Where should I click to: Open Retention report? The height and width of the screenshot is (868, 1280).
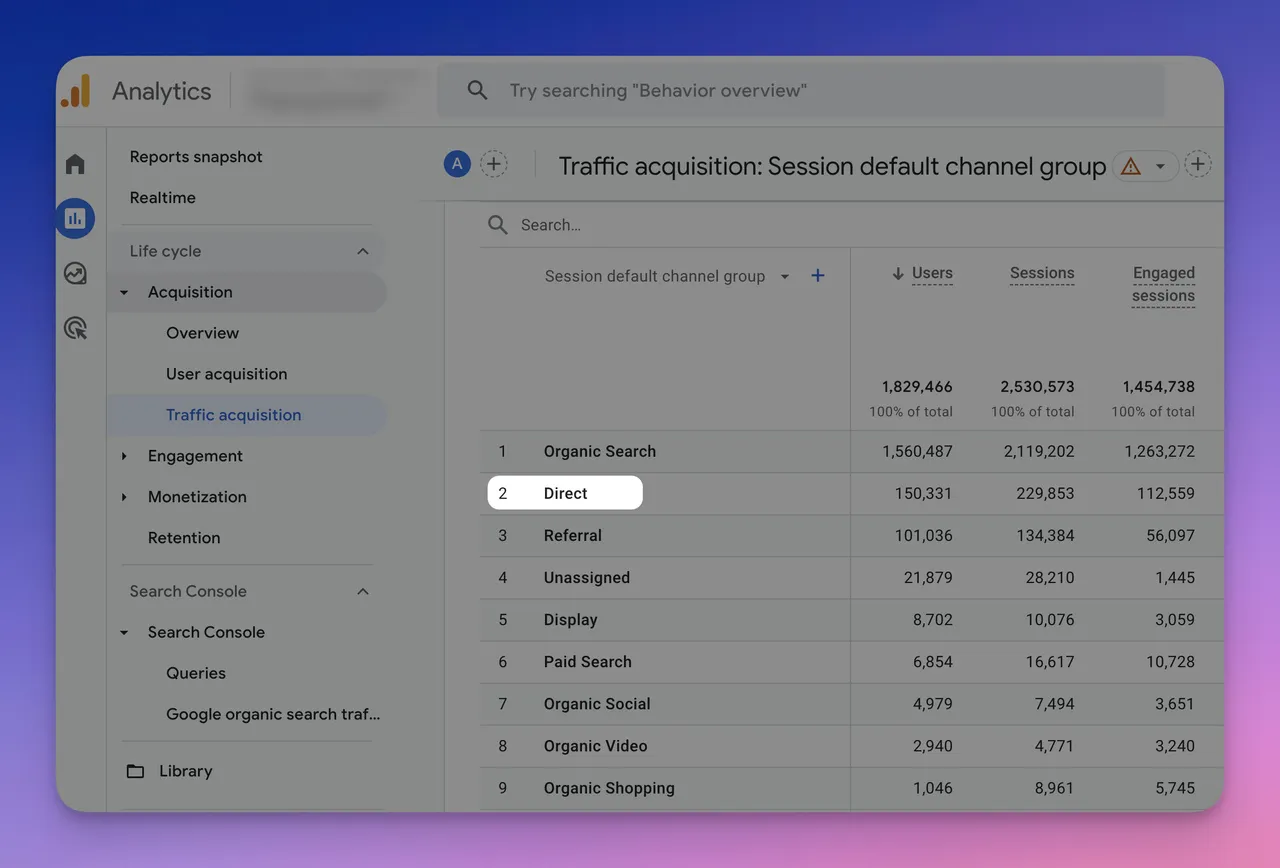[x=184, y=538]
